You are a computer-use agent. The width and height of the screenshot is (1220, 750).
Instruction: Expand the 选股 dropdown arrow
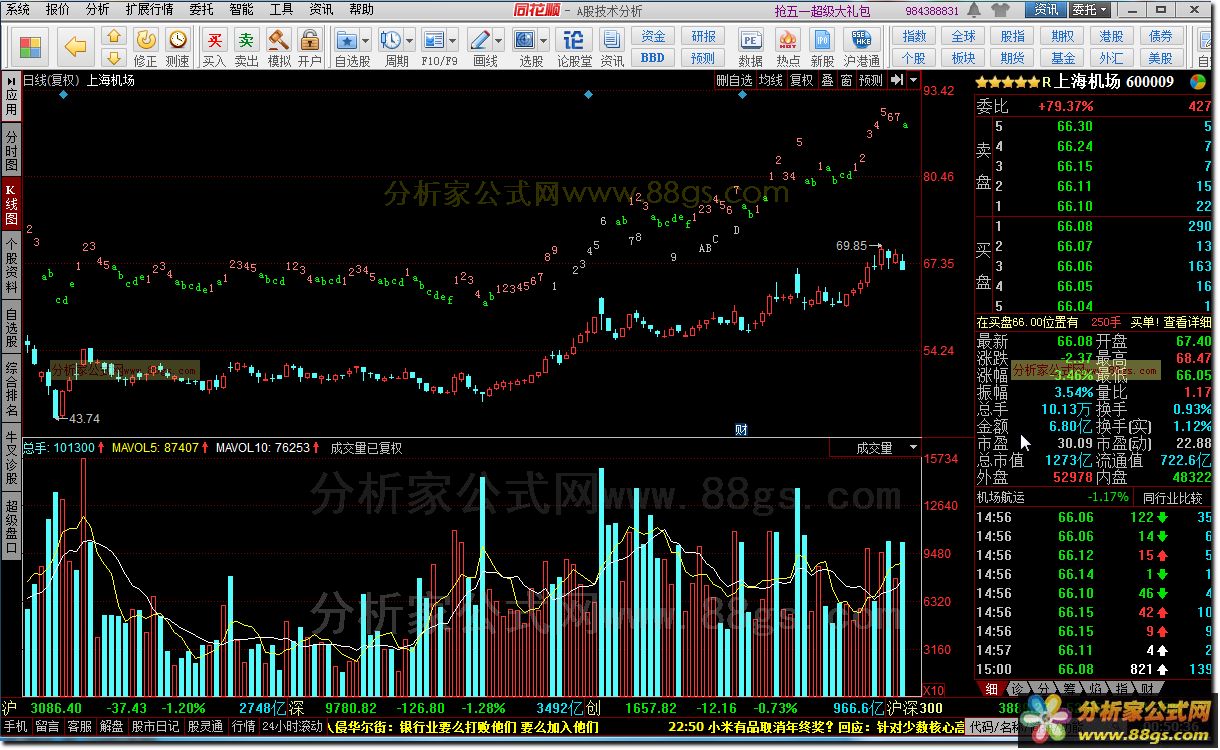pyautogui.click(x=544, y=41)
